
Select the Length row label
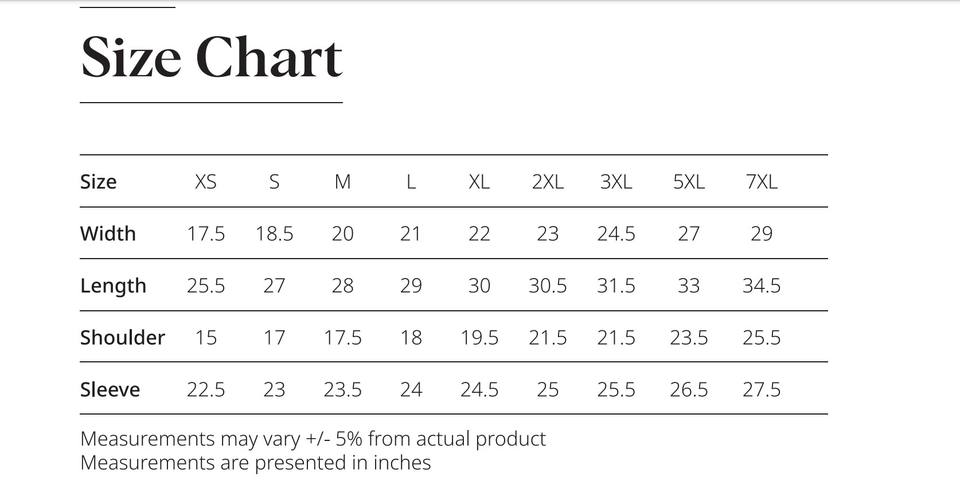pyautogui.click(x=113, y=286)
